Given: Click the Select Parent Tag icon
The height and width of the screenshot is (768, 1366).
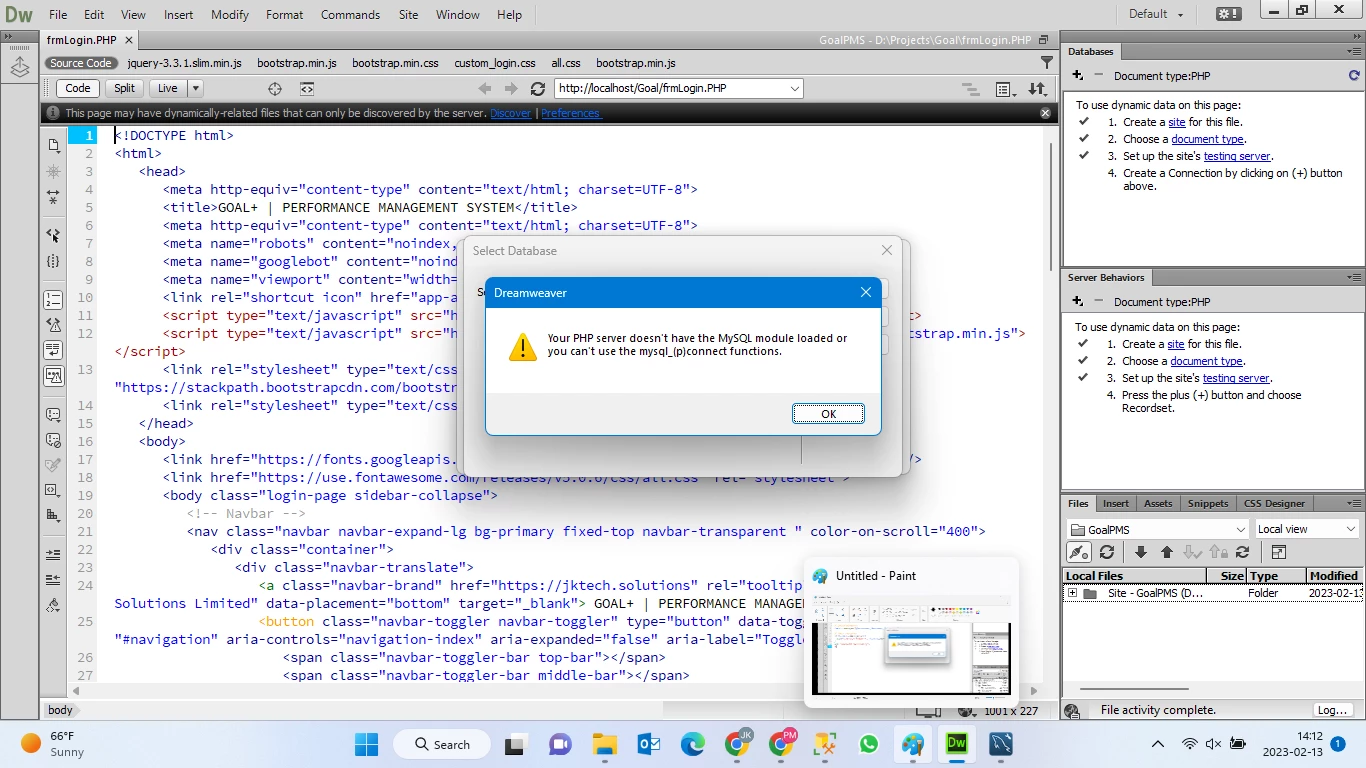Looking at the screenshot, I should [53, 235].
